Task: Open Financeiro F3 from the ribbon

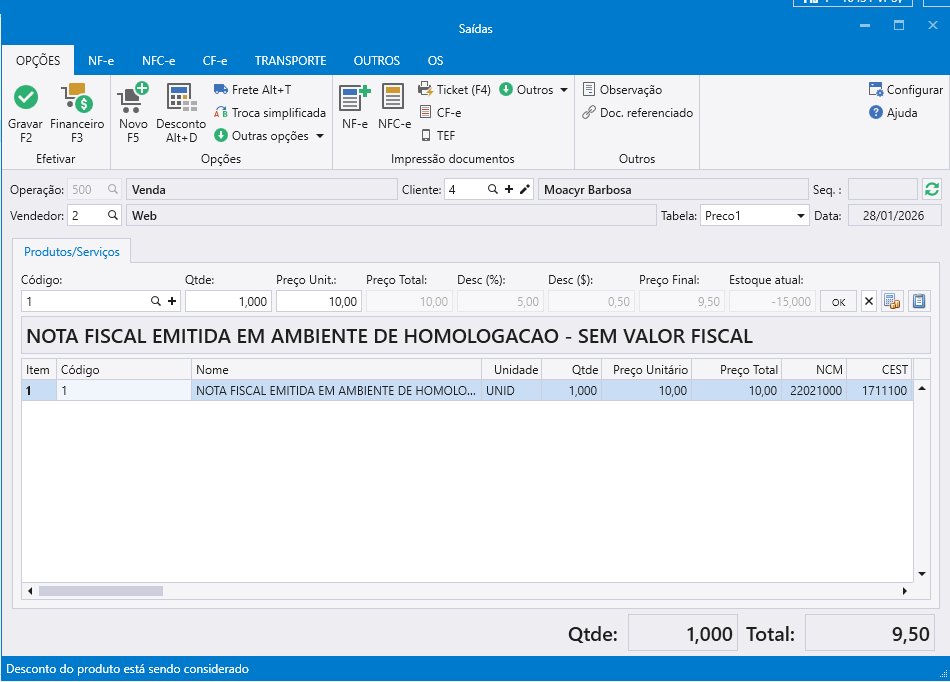Action: pos(77,98)
